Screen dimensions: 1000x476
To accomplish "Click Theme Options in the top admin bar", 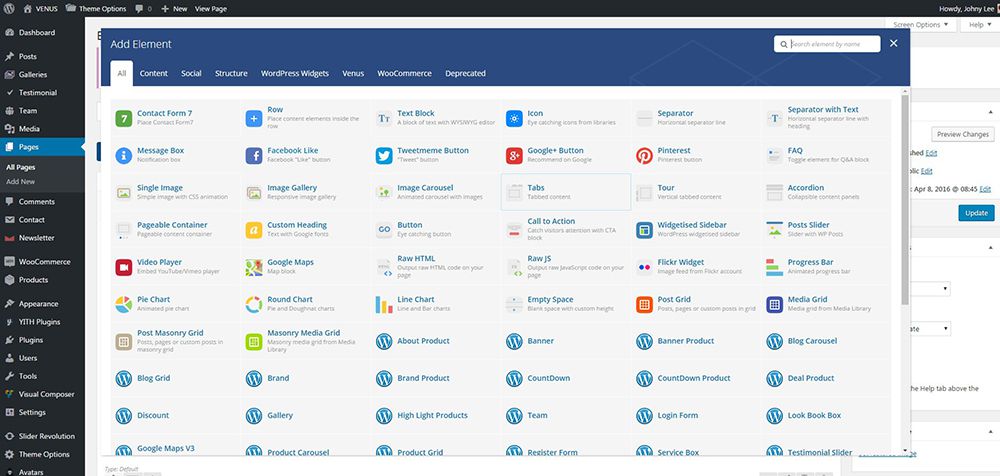I will click(x=95, y=9).
